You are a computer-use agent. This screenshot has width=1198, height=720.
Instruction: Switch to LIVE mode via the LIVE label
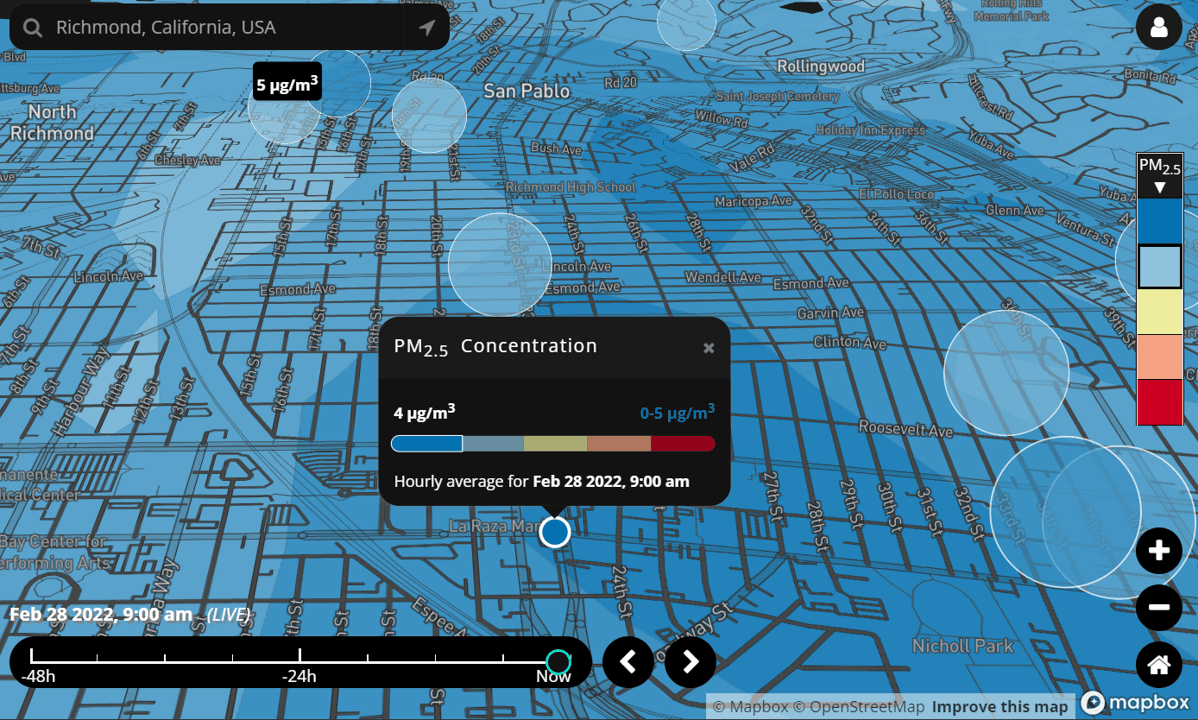pos(228,615)
